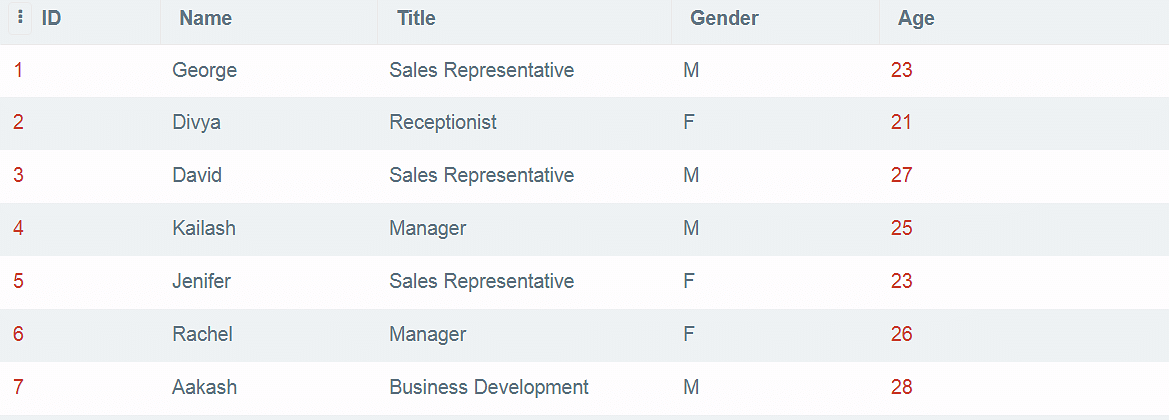The width and height of the screenshot is (1169, 420).
Task: Click ID number 7 link
Action: click(x=18, y=387)
